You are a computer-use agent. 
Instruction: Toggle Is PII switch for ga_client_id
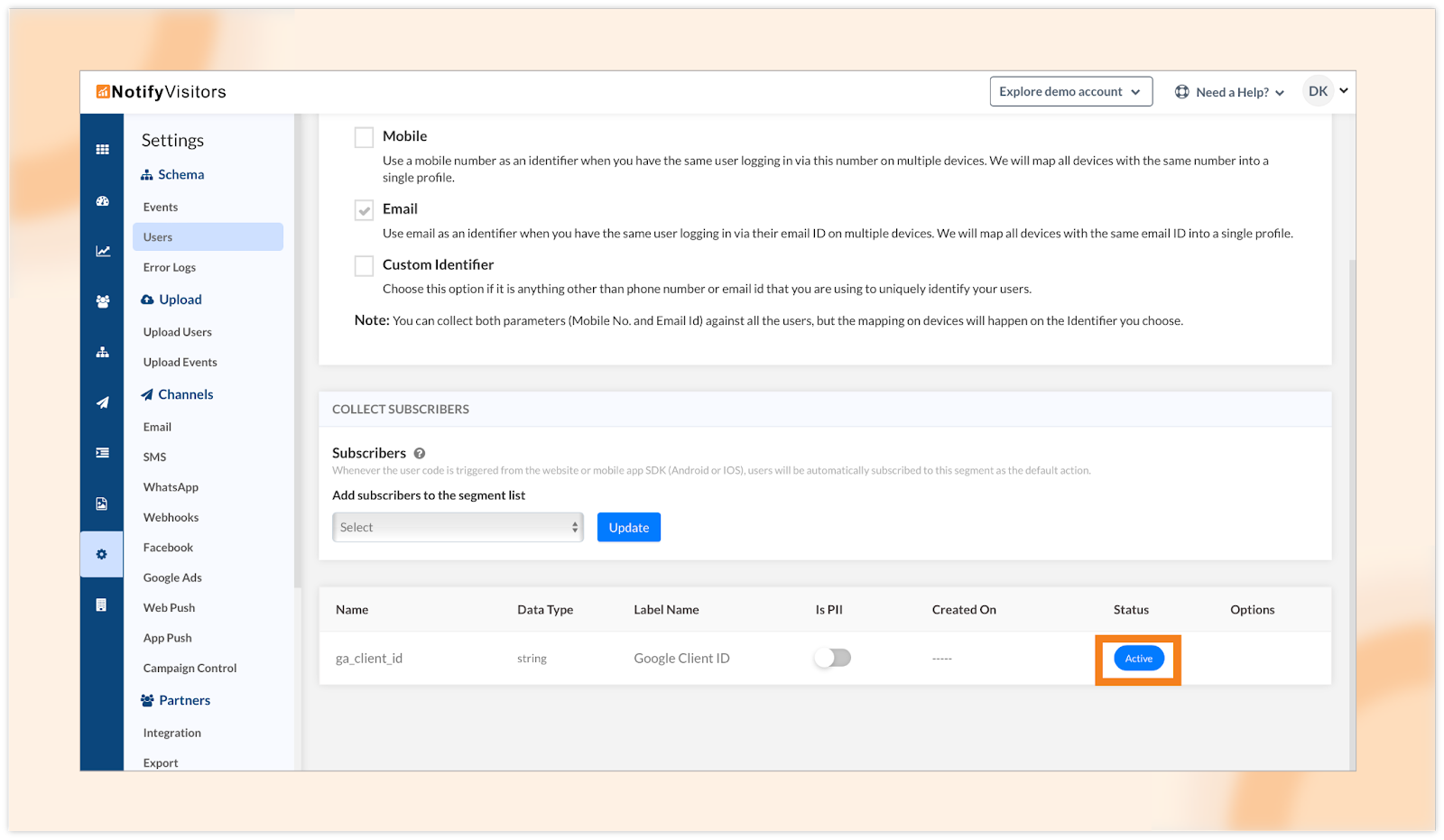coord(832,658)
